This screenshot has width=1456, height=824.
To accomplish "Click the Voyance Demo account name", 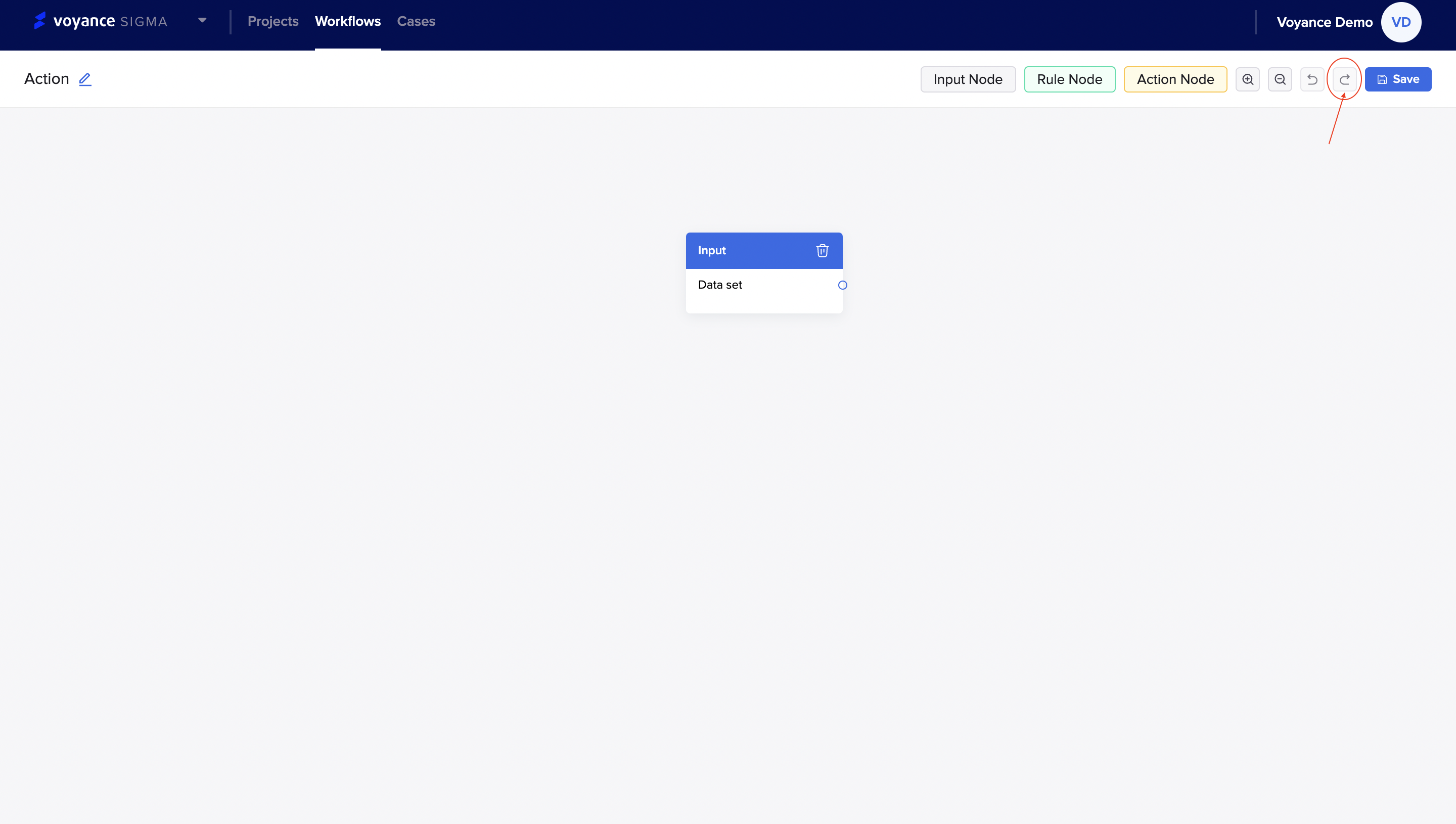I will (1324, 22).
